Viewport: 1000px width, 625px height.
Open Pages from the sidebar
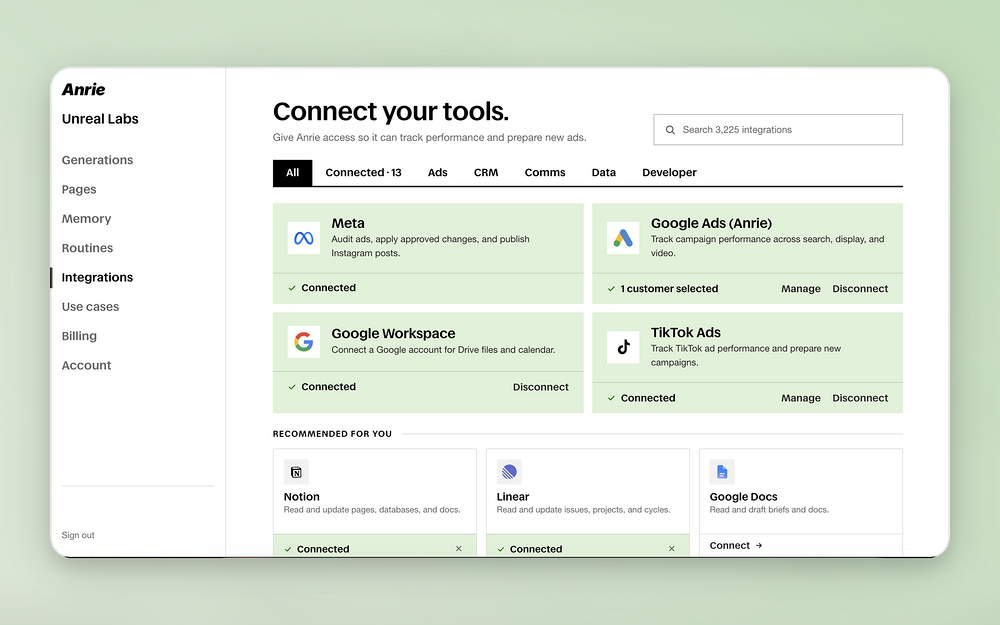click(79, 189)
